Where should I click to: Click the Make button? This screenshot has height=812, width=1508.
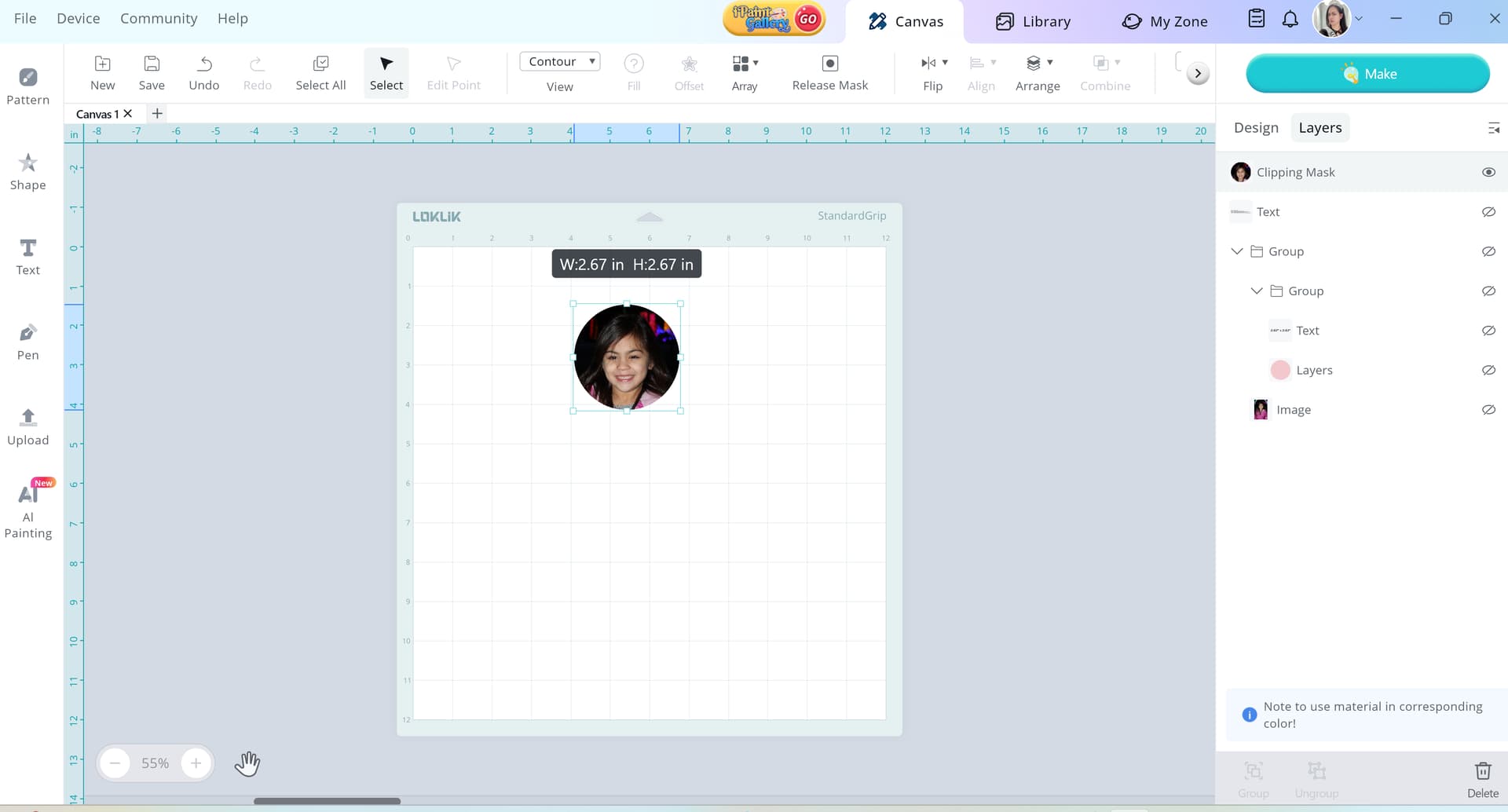(1367, 74)
